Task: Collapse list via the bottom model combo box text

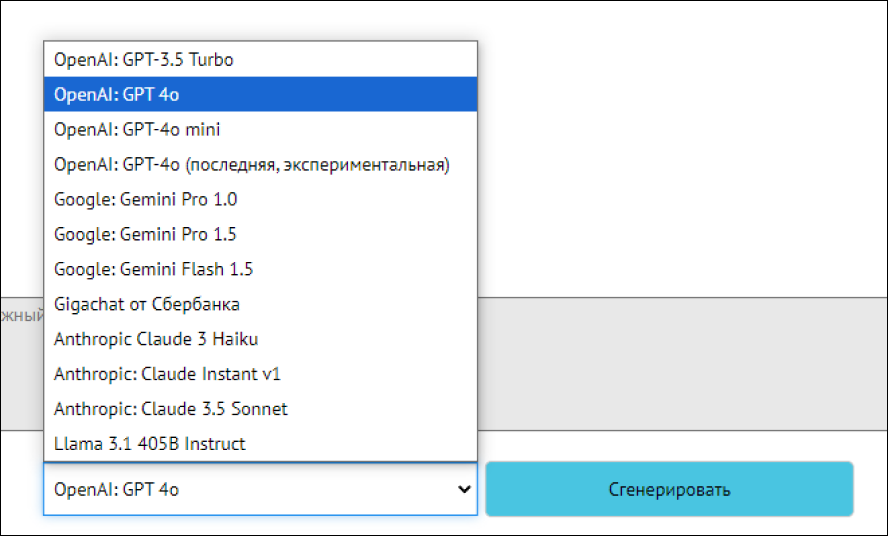Action: [x=118, y=490]
